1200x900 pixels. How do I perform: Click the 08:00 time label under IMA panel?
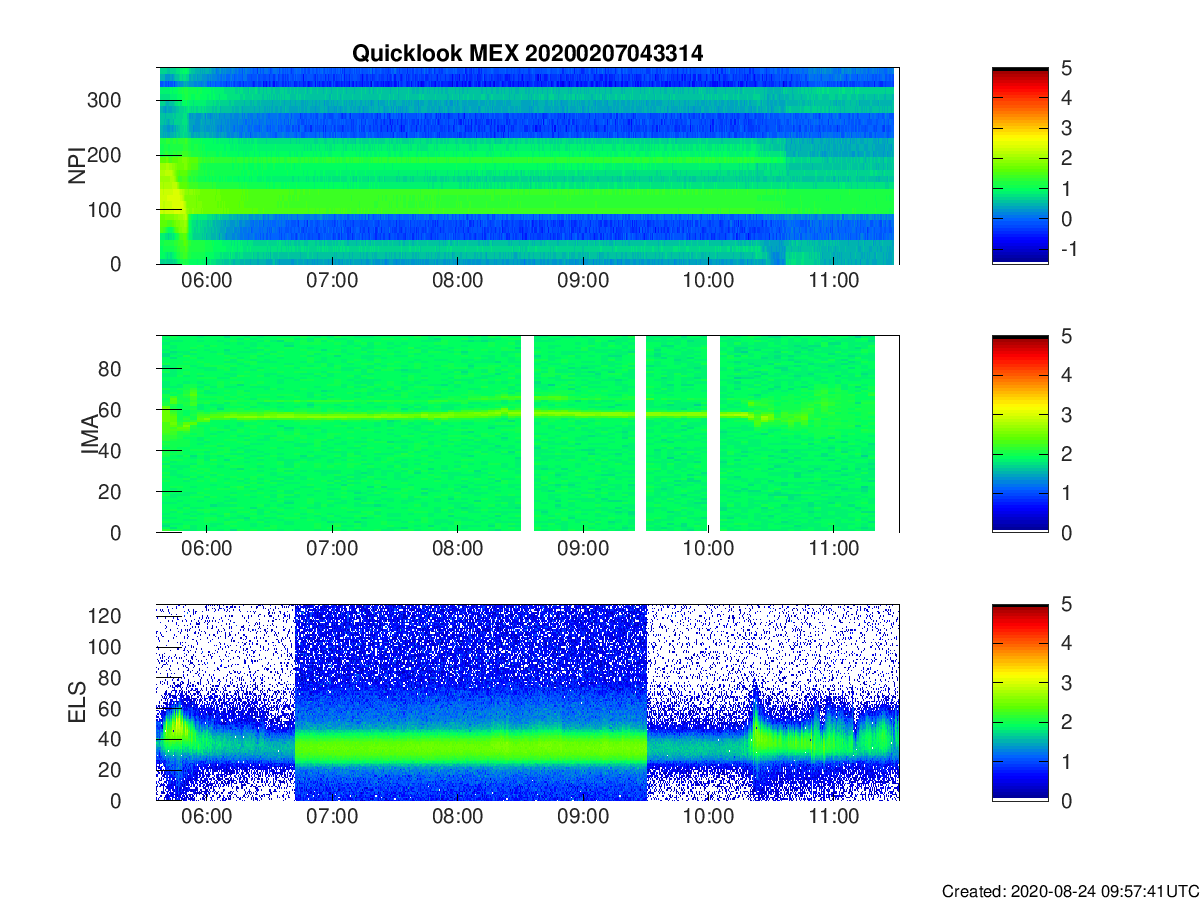point(457,549)
